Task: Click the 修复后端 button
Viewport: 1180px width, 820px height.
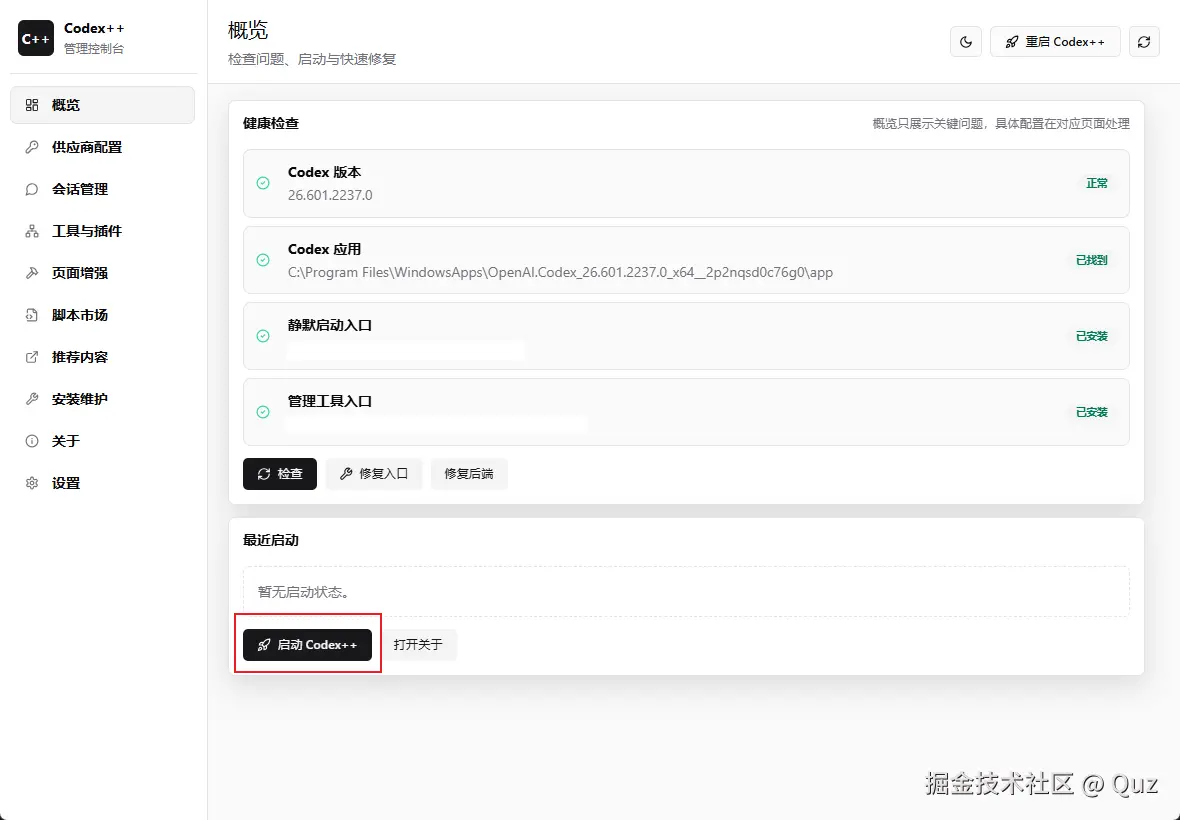Action: click(469, 474)
